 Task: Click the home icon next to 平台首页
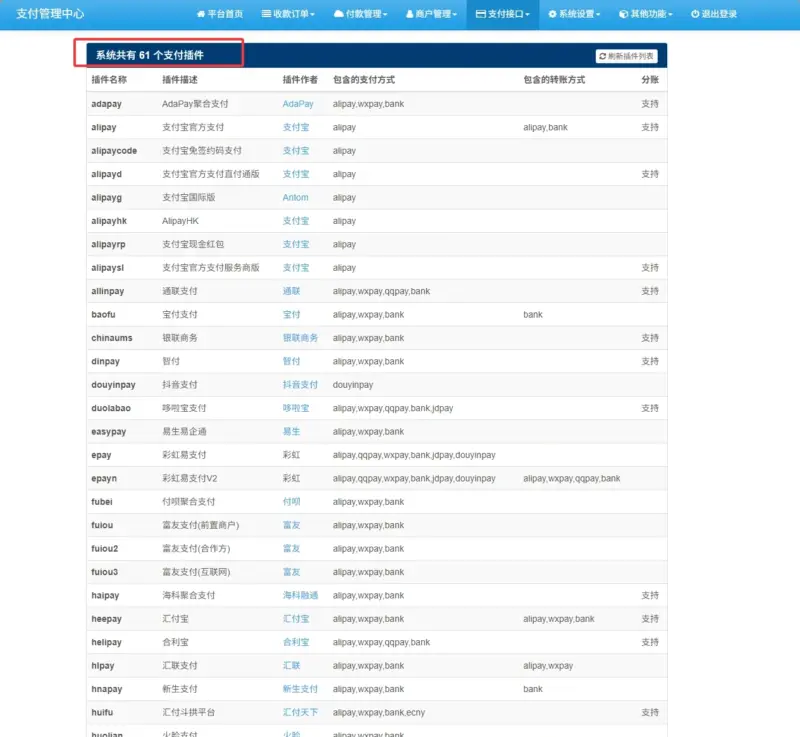click(x=200, y=15)
